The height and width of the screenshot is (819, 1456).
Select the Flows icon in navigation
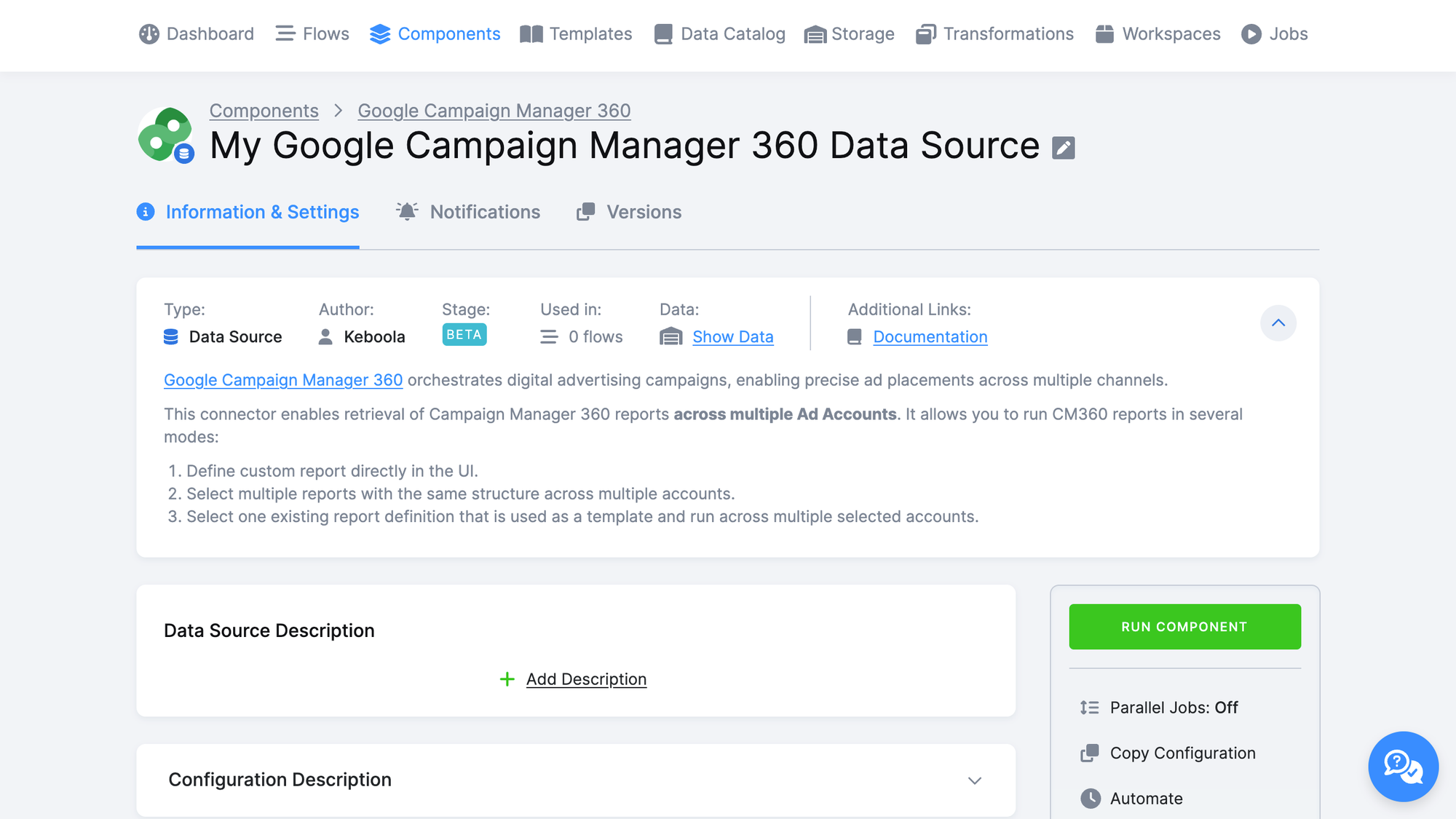pos(312,33)
